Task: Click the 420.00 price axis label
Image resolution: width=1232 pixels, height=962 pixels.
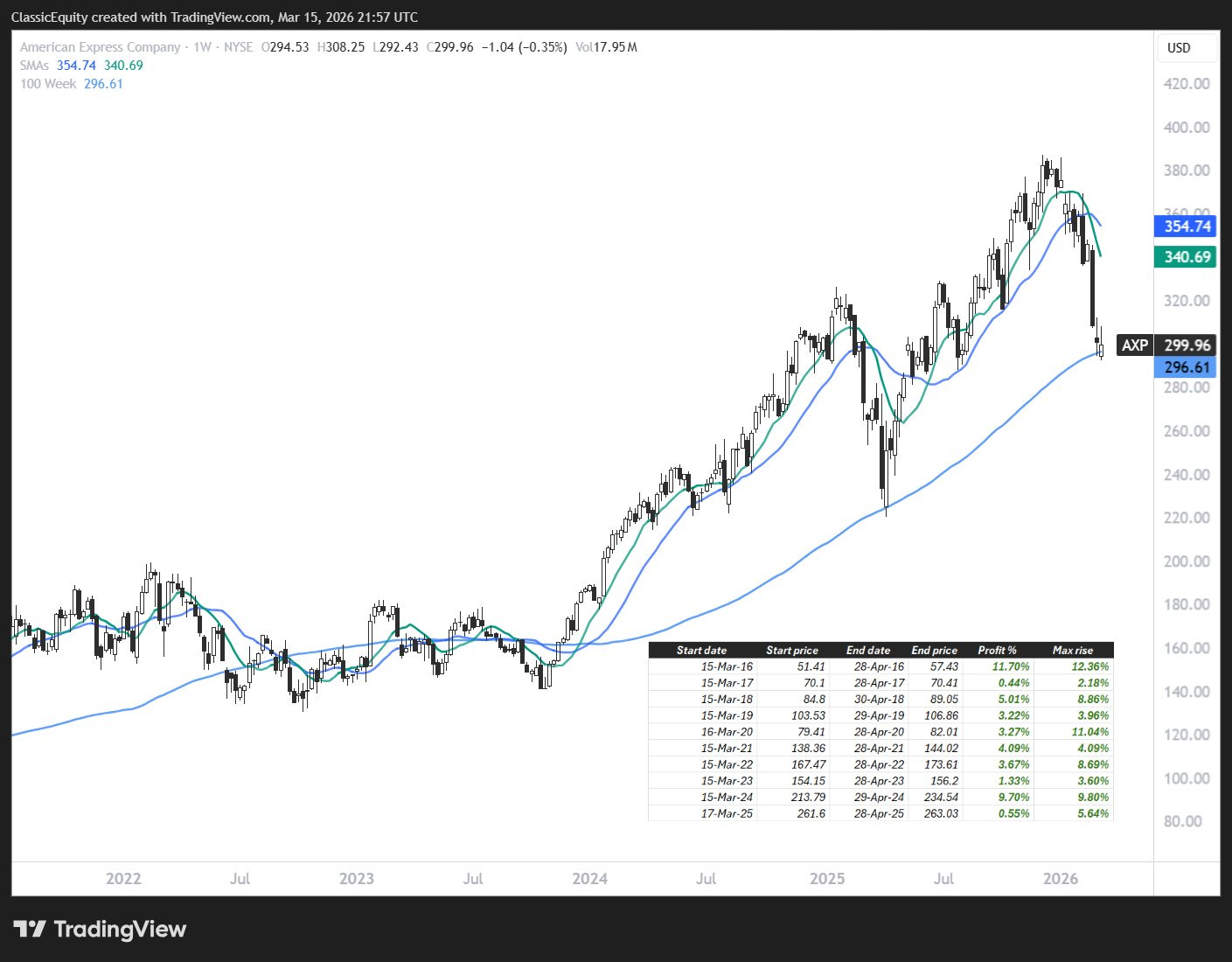Action: point(1187,84)
